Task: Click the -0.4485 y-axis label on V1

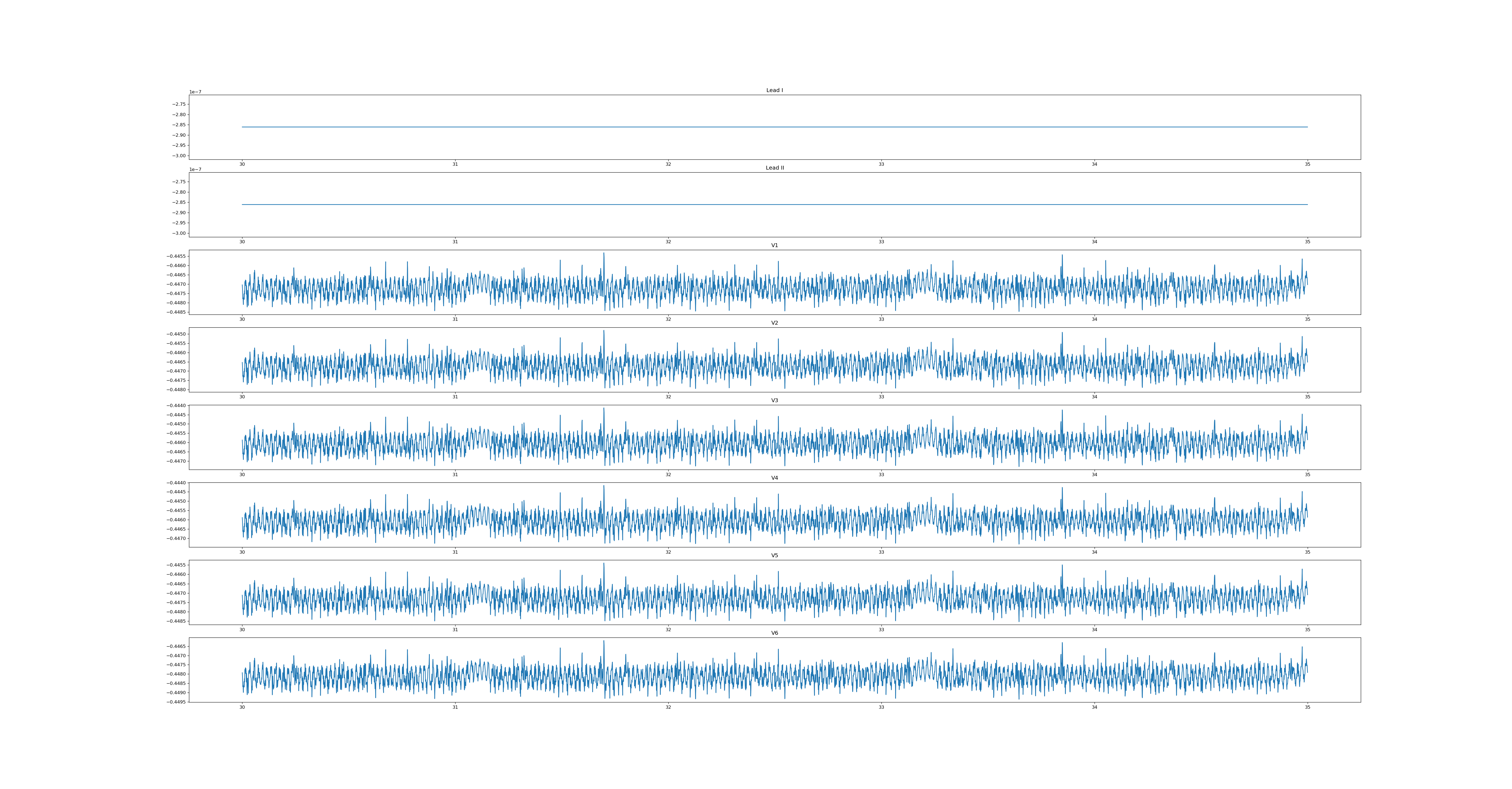Action: [x=176, y=312]
